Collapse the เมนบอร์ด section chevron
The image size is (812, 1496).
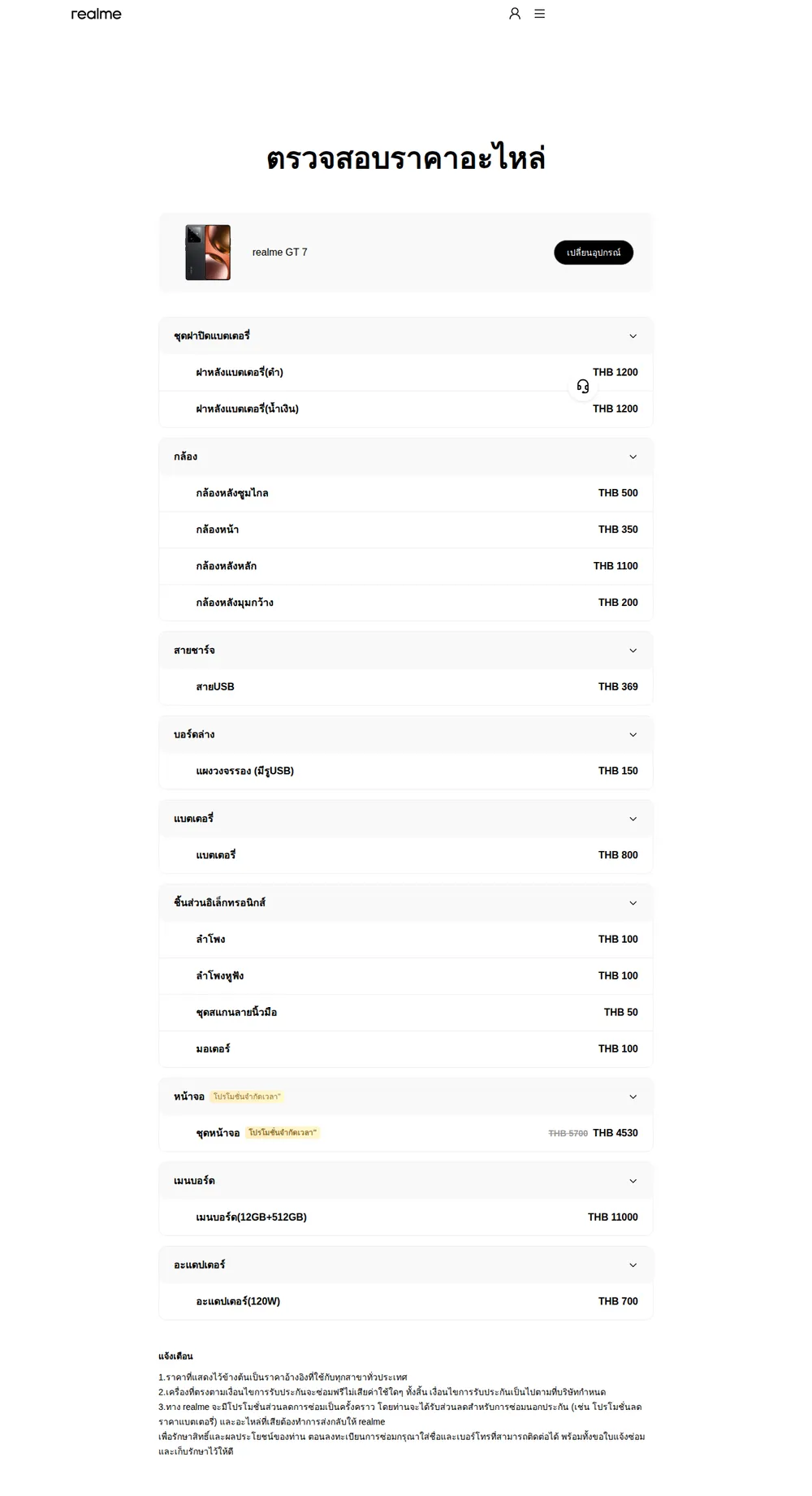point(633,1182)
